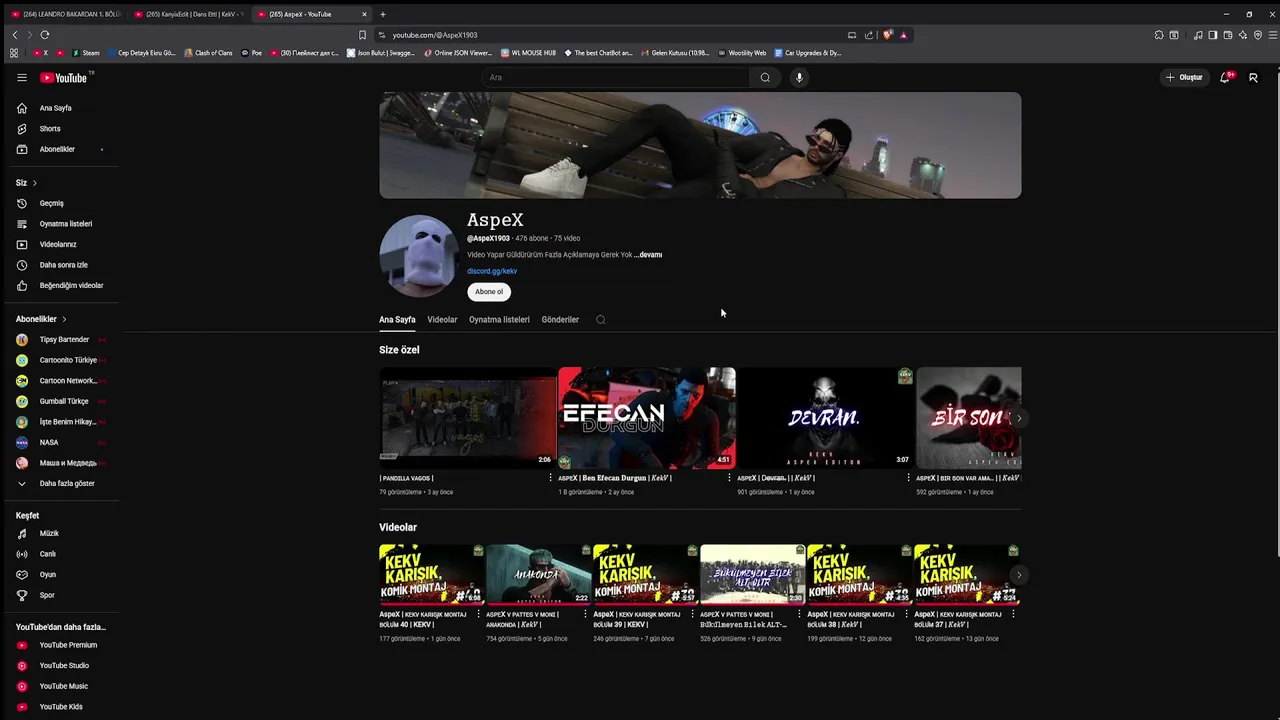The image size is (1280, 720).
Task: Open Beğendiğim videolar list
Action: 71,285
